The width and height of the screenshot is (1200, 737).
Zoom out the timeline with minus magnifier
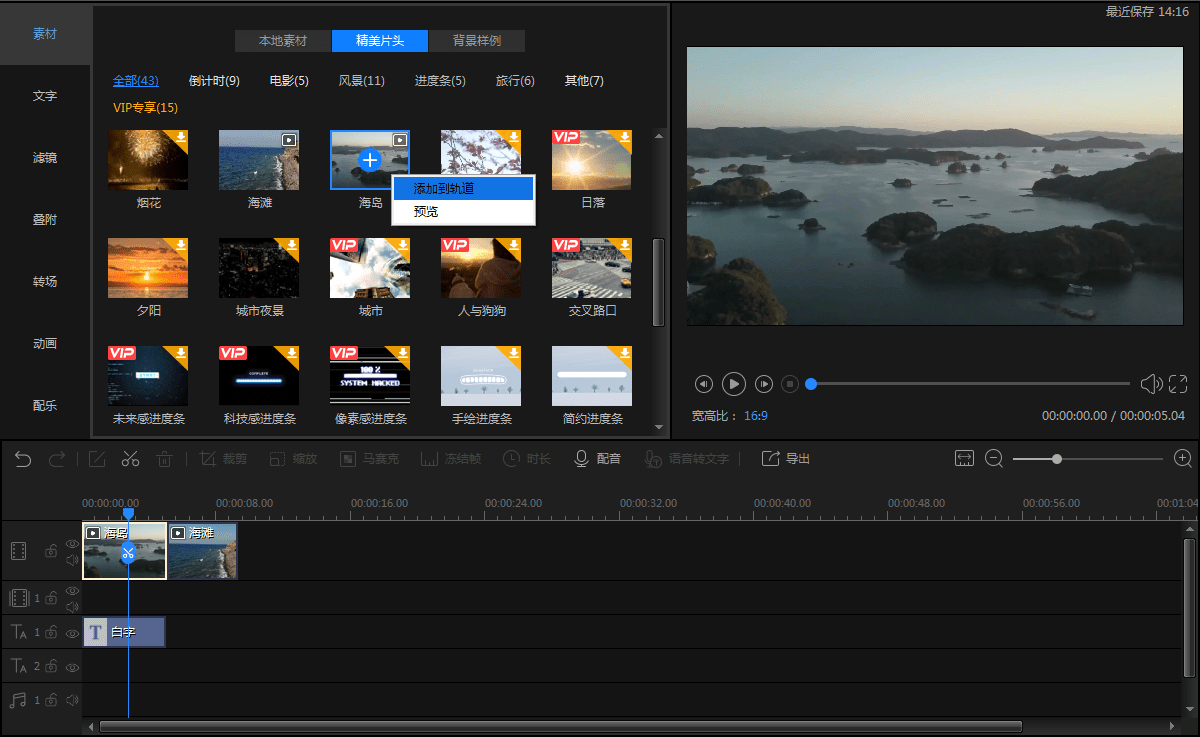coord(994,458)
